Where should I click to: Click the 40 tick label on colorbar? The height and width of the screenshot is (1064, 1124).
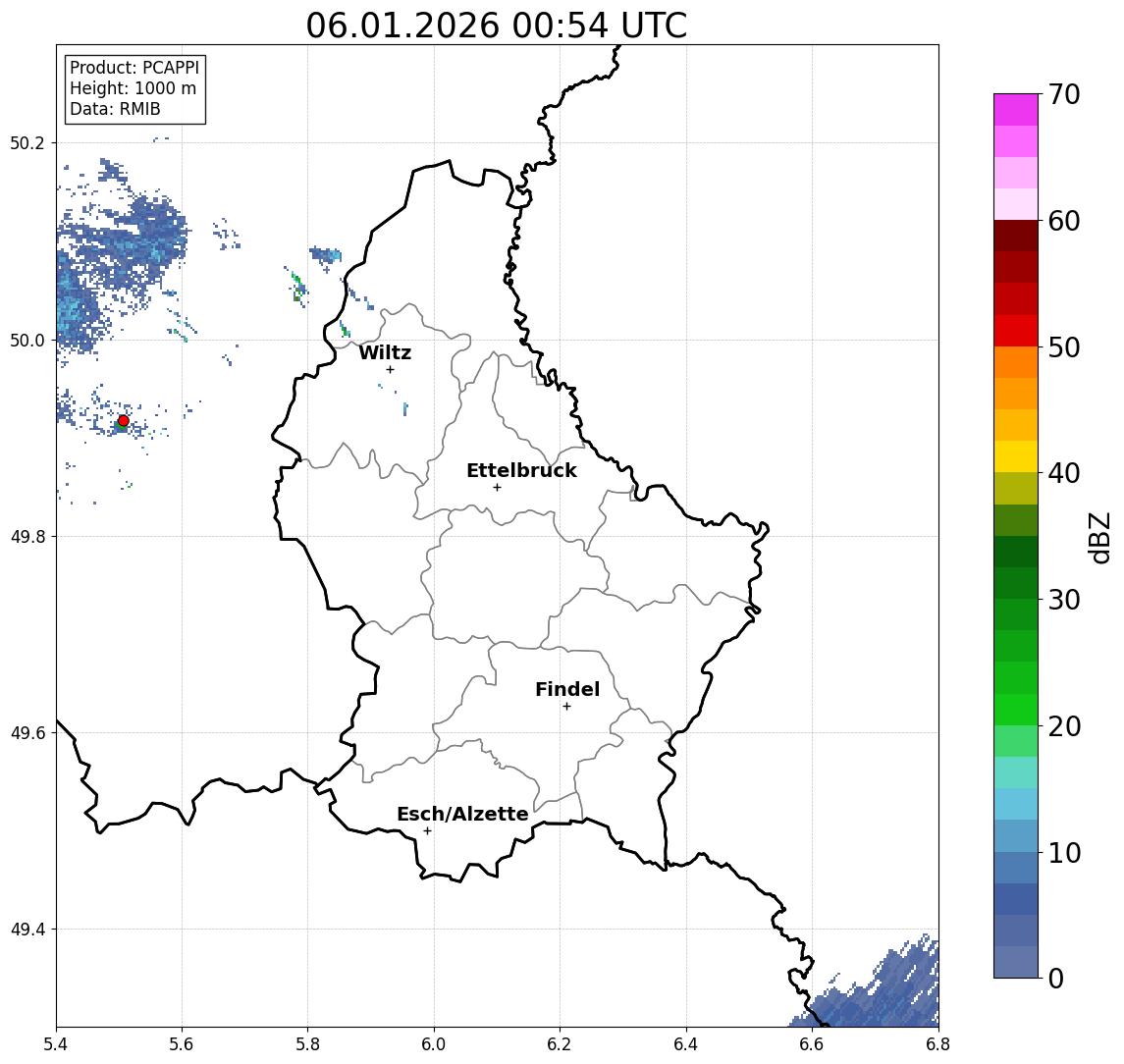point(1064,473)
